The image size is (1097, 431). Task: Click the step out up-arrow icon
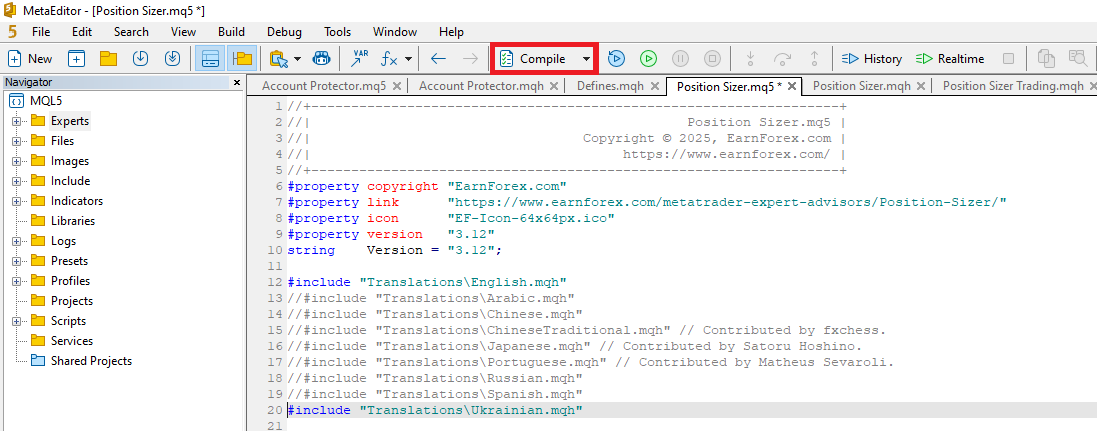(x=814, y=59)
